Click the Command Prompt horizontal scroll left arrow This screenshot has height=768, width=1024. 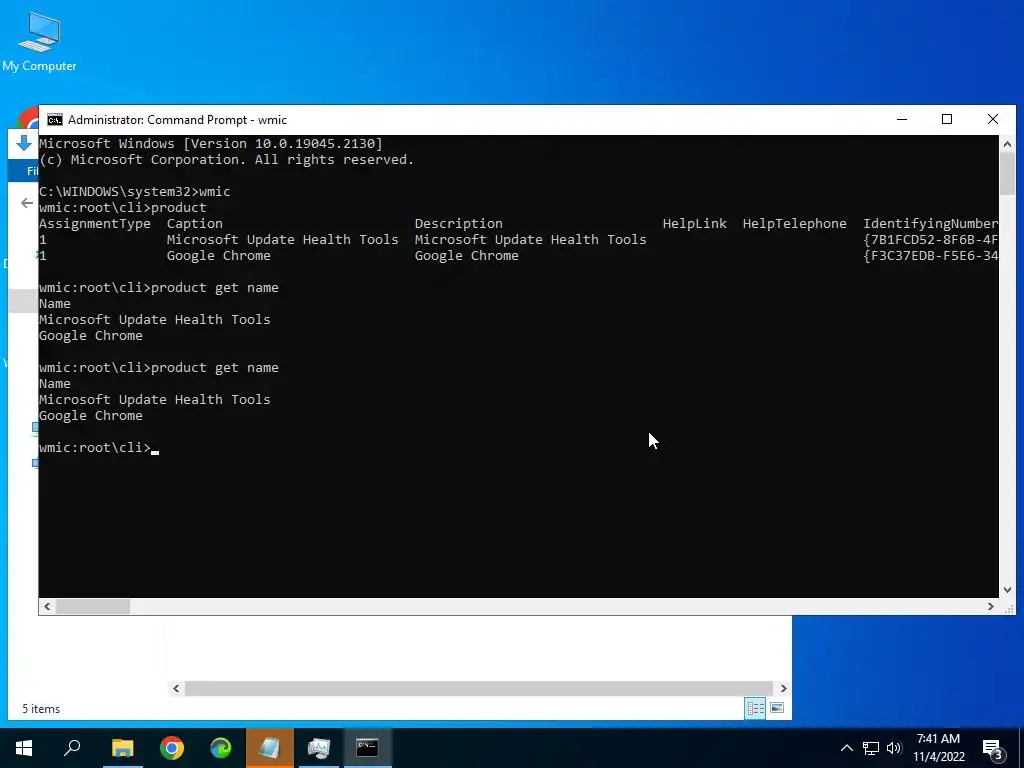pyautogui.click(x=47, y=607)
